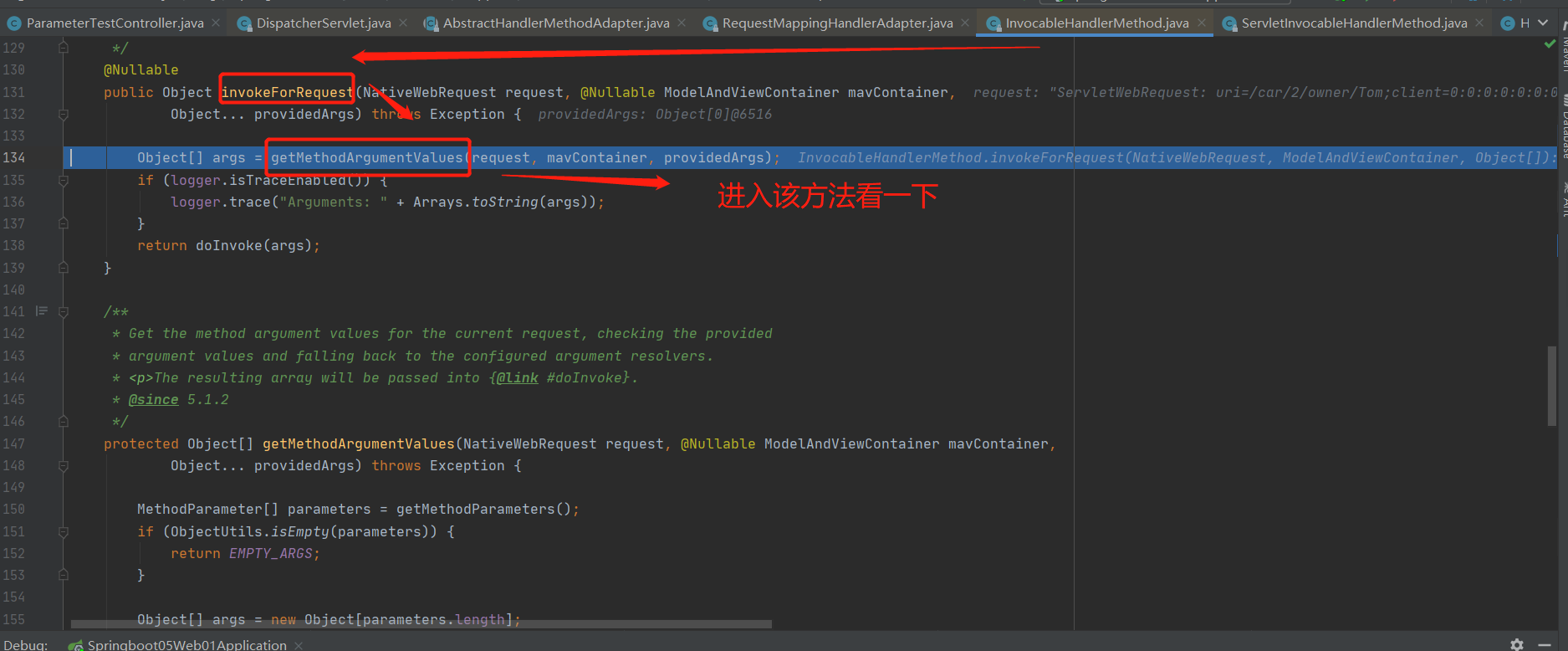
Task: Click the Debug panel label
Action: 25,644
